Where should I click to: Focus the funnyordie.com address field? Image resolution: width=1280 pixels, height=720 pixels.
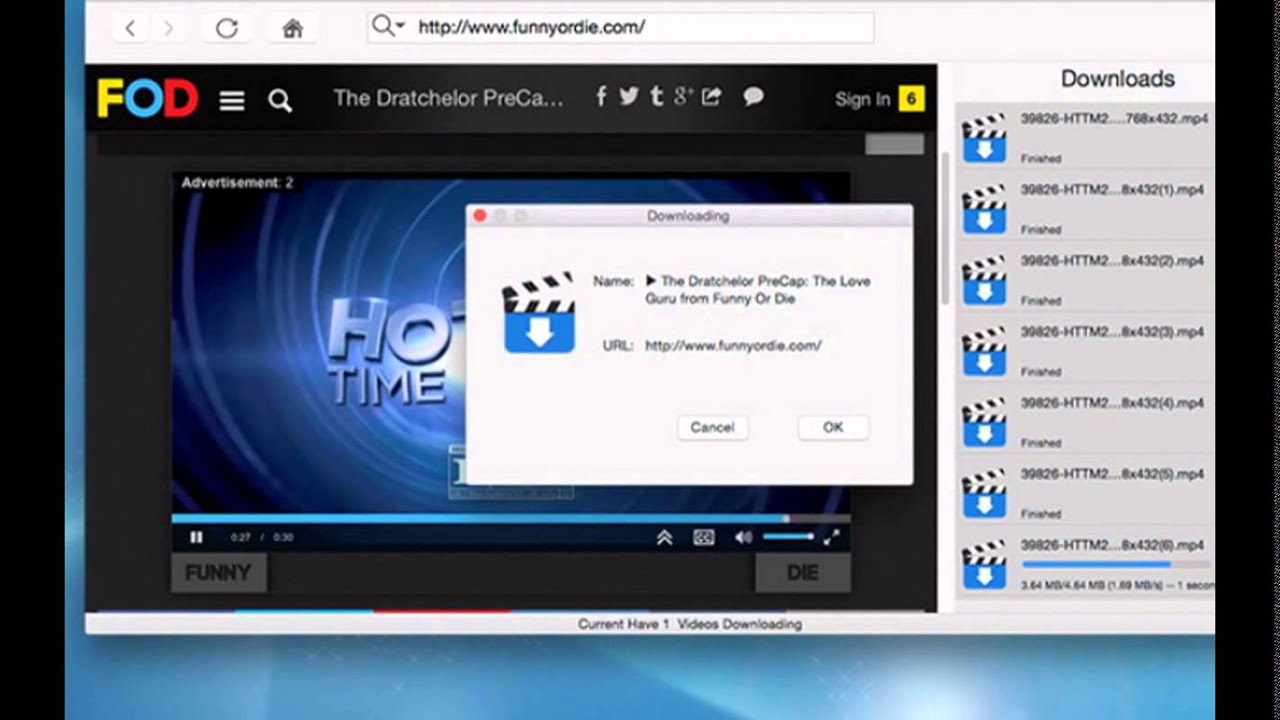620,27
